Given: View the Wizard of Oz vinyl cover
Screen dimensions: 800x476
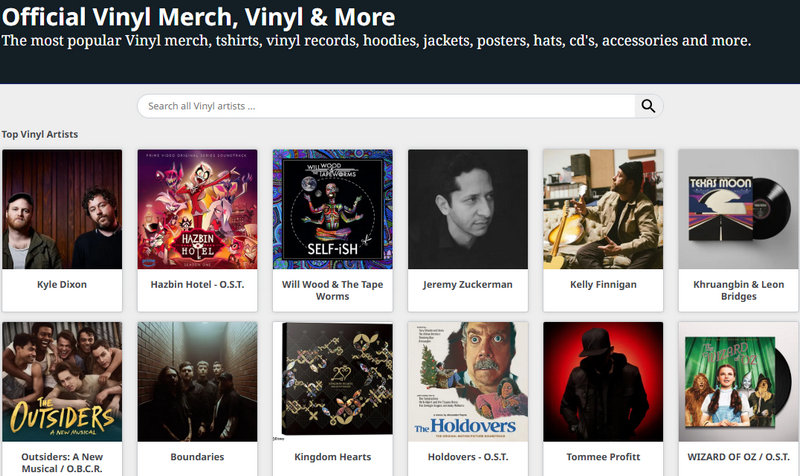Looking at the screenshot, I should click(x=738, y=381).
